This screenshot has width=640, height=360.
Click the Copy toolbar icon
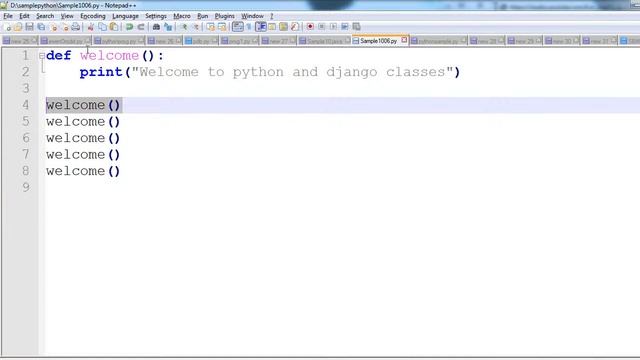[102, 27]
